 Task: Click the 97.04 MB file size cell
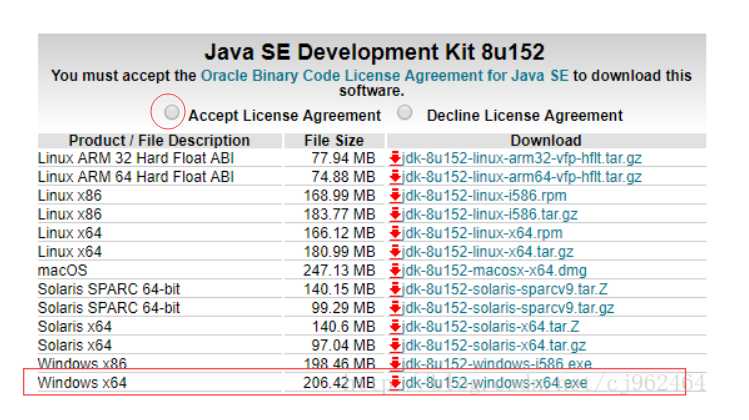click(x=343, y=345)
